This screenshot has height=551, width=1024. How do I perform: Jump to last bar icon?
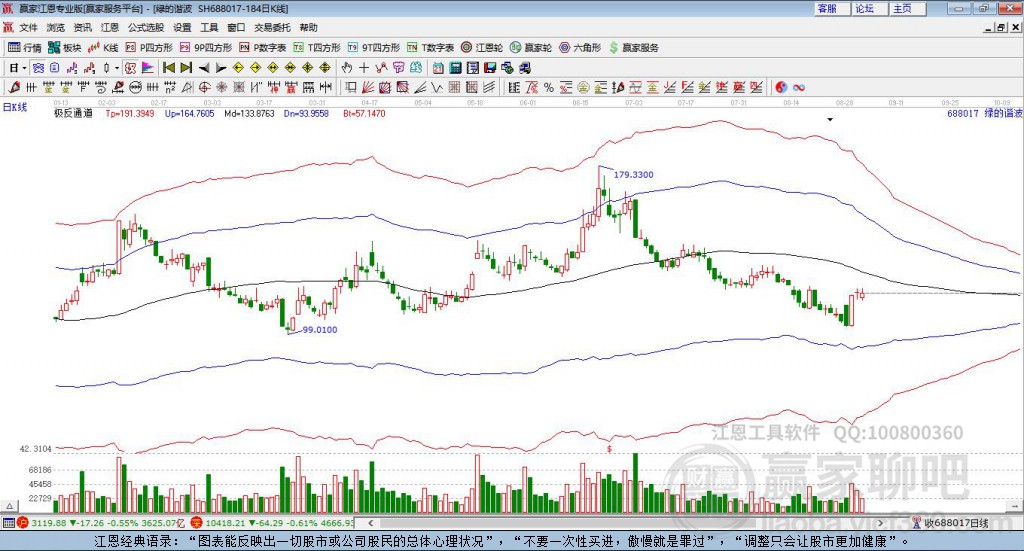tap(186, 68)
